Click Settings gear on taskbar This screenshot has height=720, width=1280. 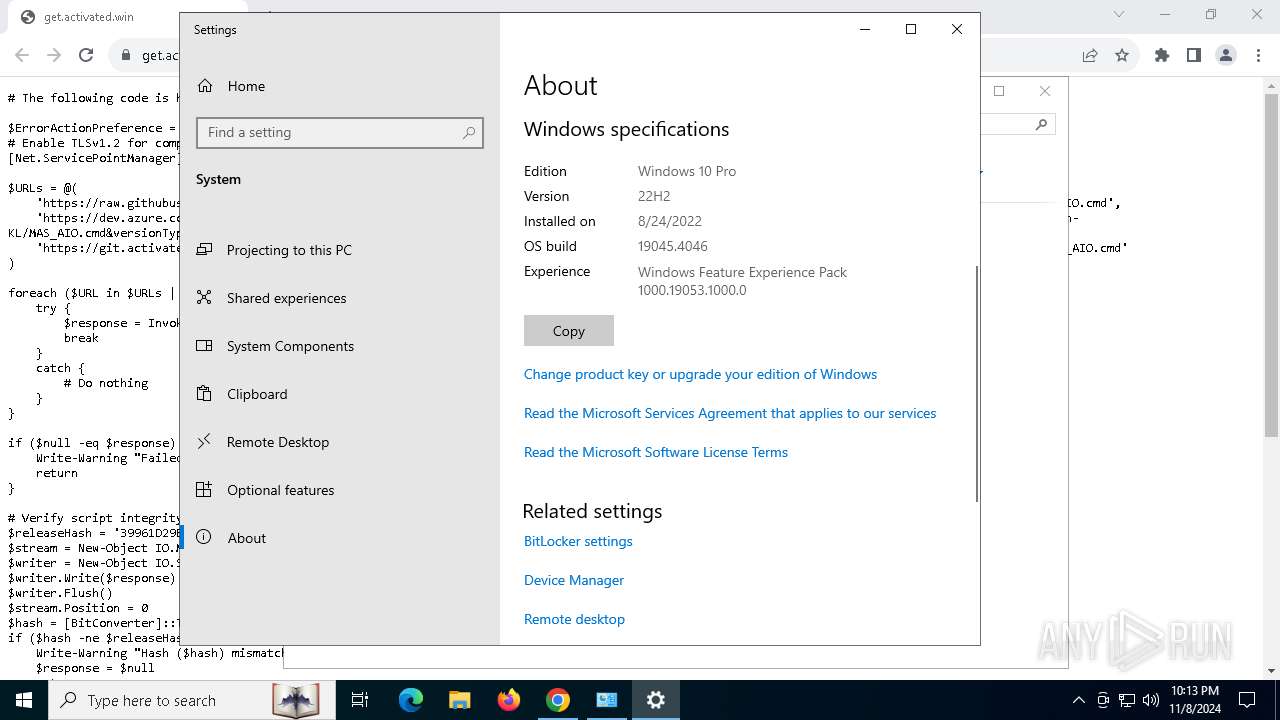pos(656,700)
